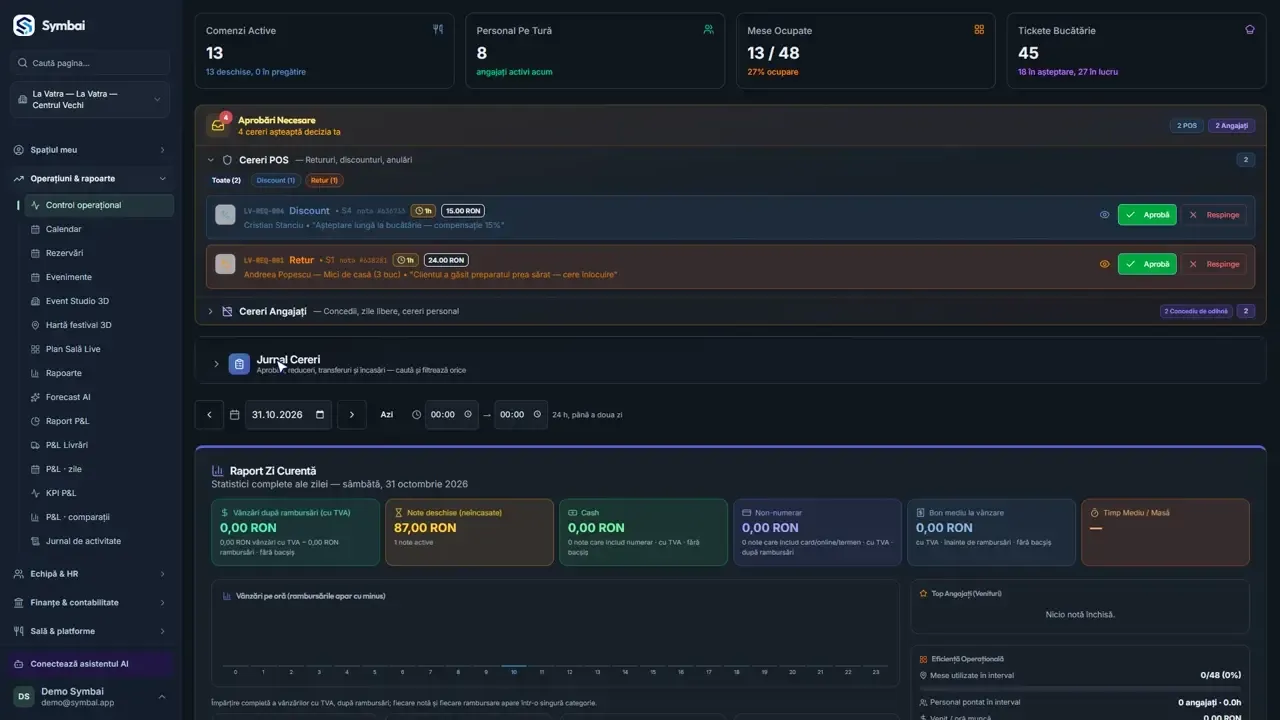View details of the Discount request
The height and width of the screenshot is (720, 1280).
(x=1104, y=215)
